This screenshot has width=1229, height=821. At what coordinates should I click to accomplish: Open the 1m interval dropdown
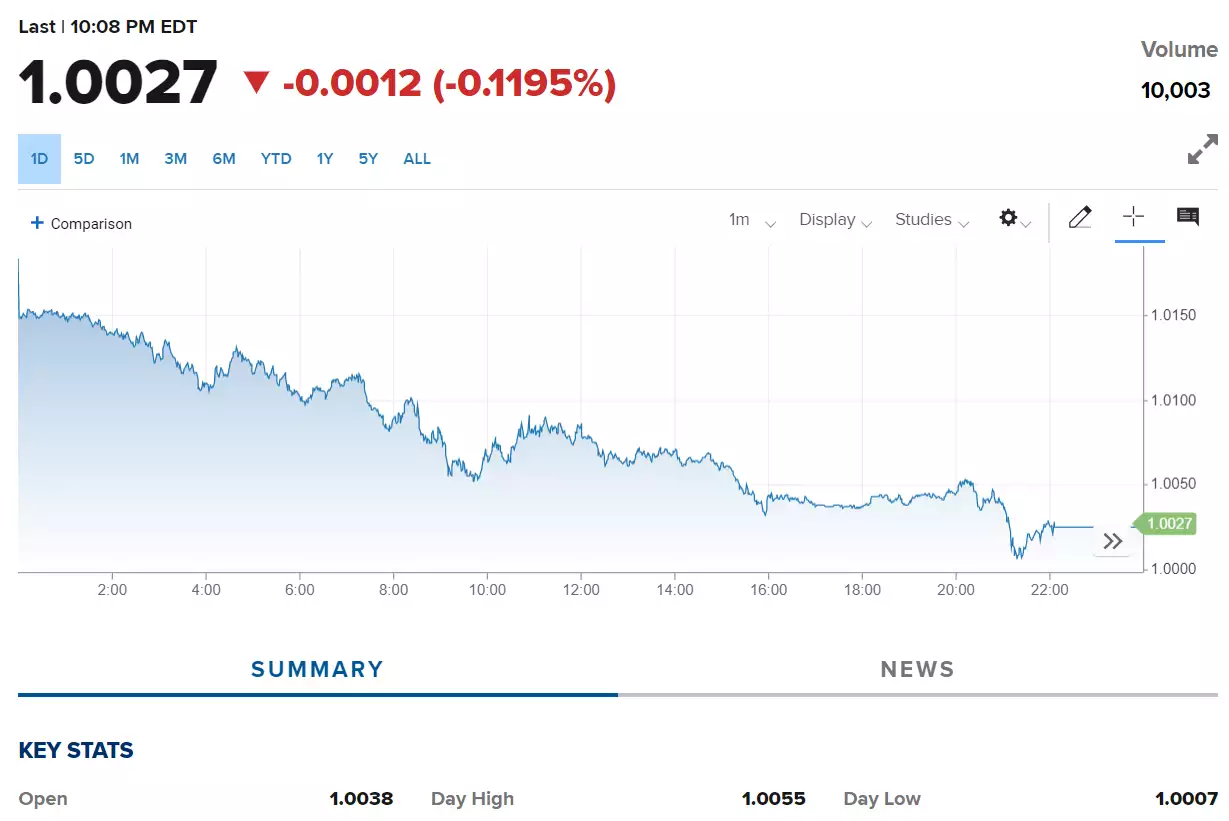click(x=752, y=220)
